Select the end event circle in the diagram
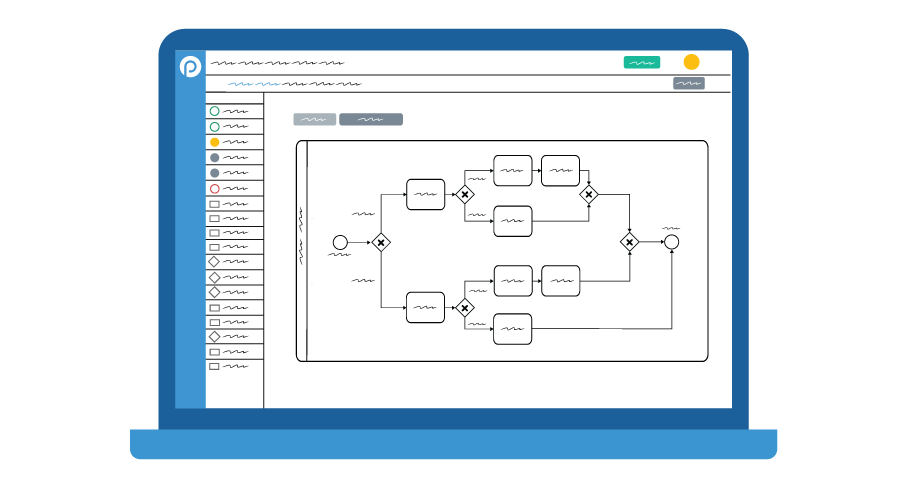Screen dimensions: 900x480 (x=672, y=242)
